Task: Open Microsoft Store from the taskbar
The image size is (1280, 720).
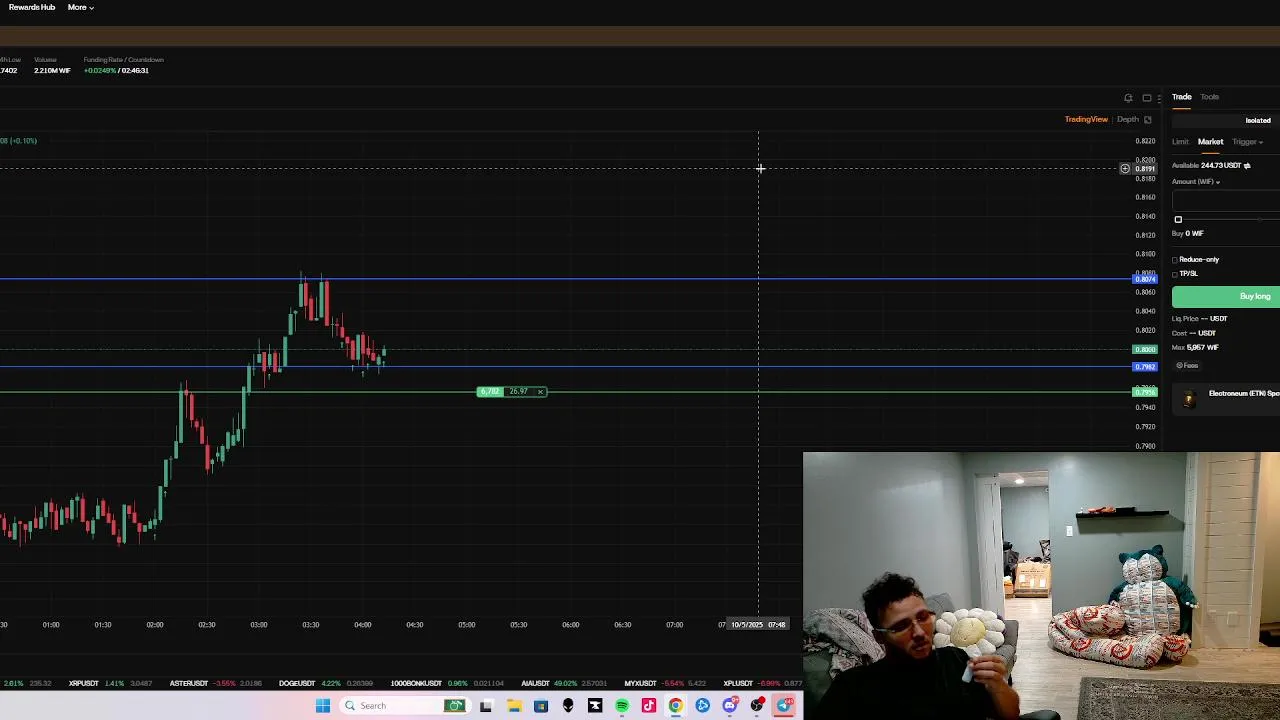Action: coord(541,706)
